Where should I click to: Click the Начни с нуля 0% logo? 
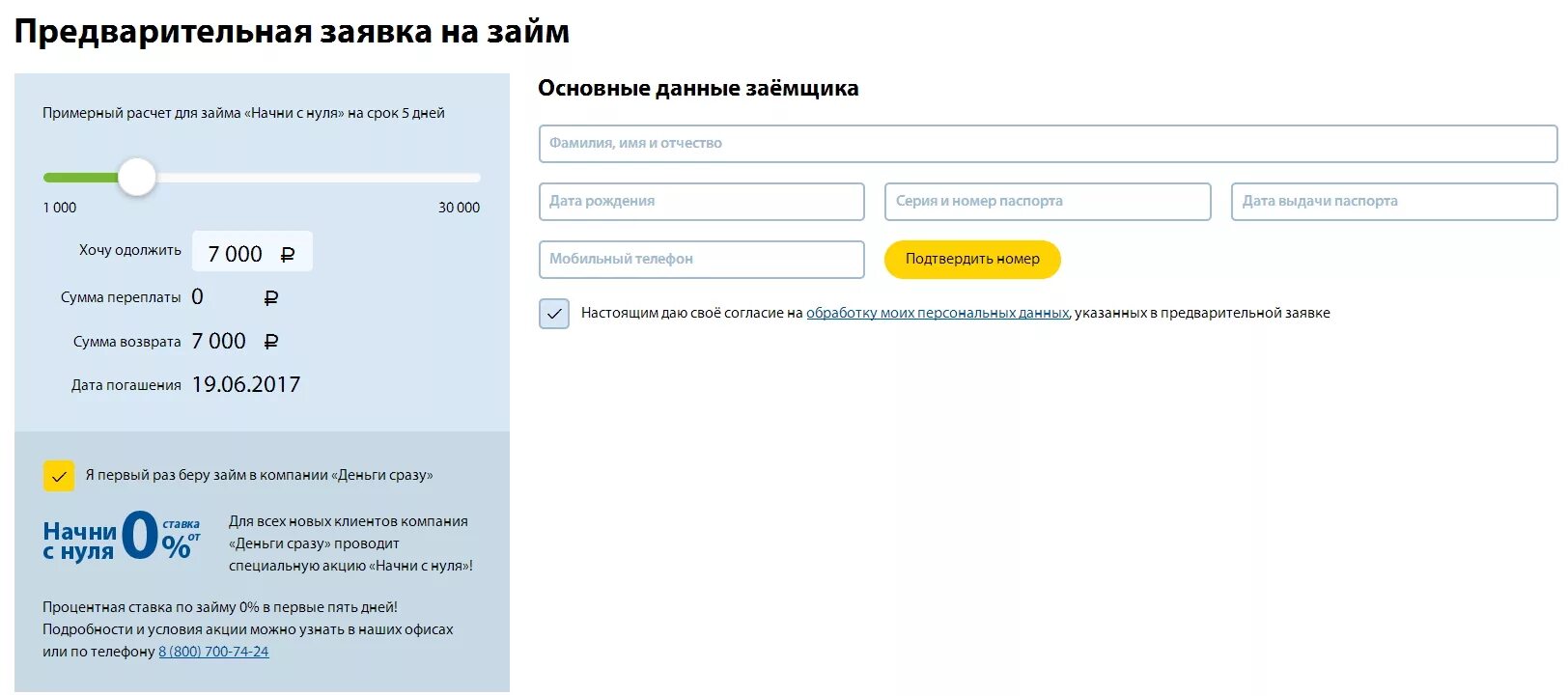(122, 538)
